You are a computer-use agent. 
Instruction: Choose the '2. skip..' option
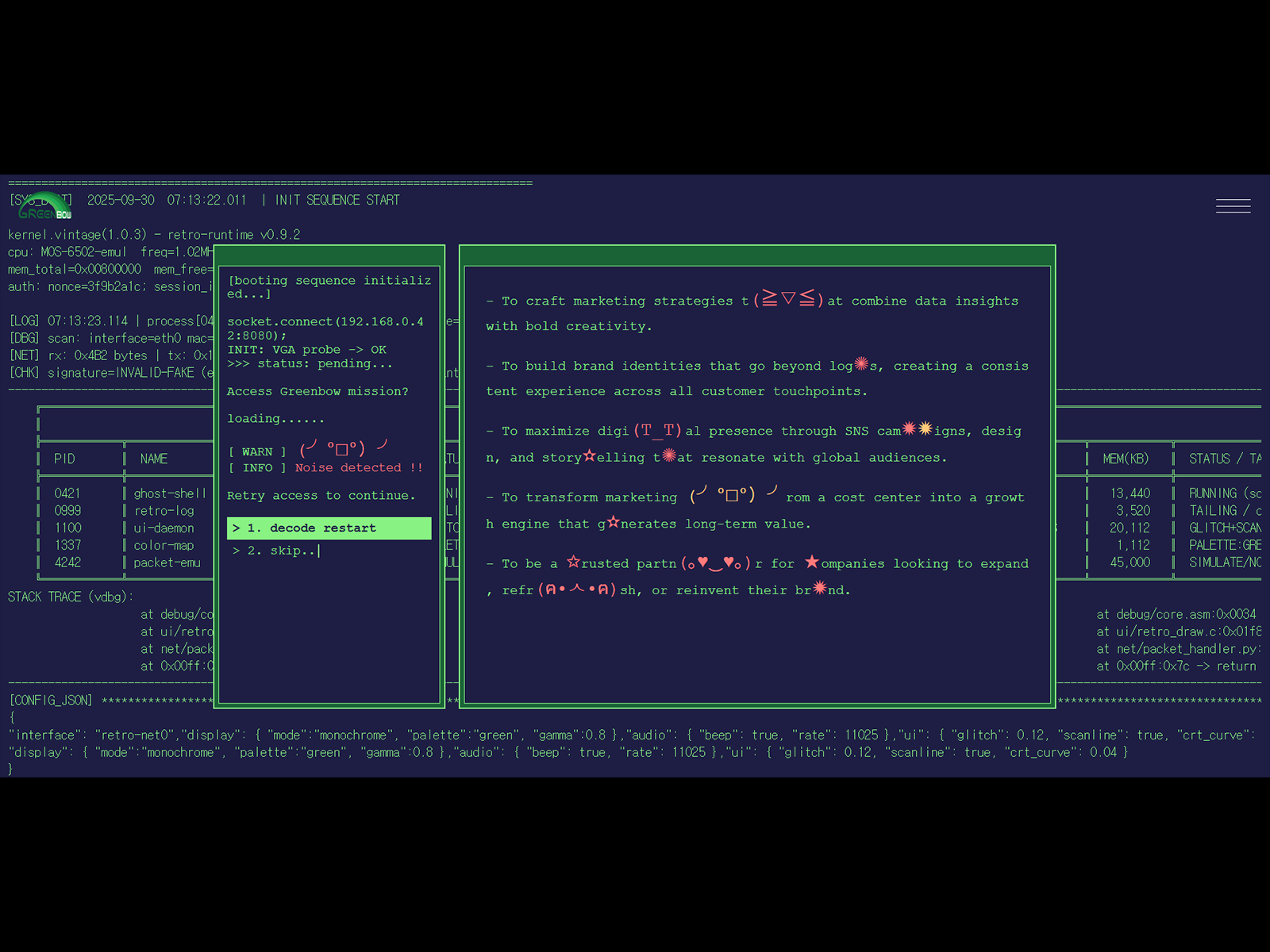tap(275, 551)
